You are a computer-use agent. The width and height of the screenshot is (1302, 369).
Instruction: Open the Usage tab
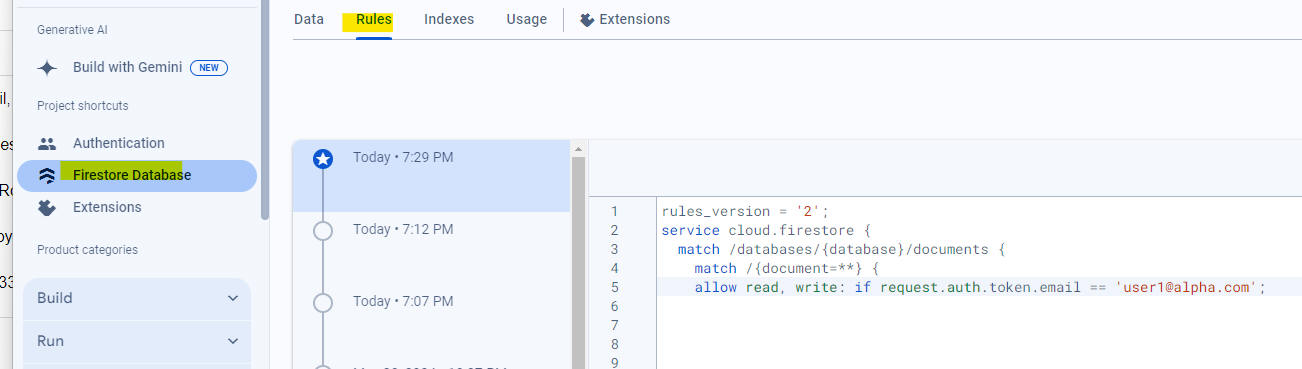[526, 19]
